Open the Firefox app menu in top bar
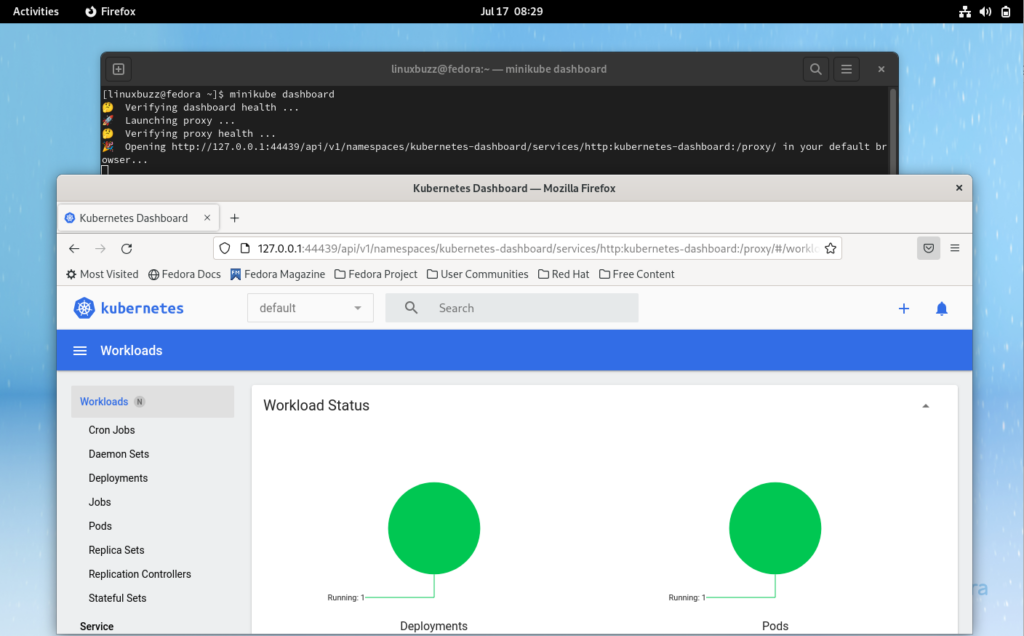1024x636 pixels. (110, 11)
